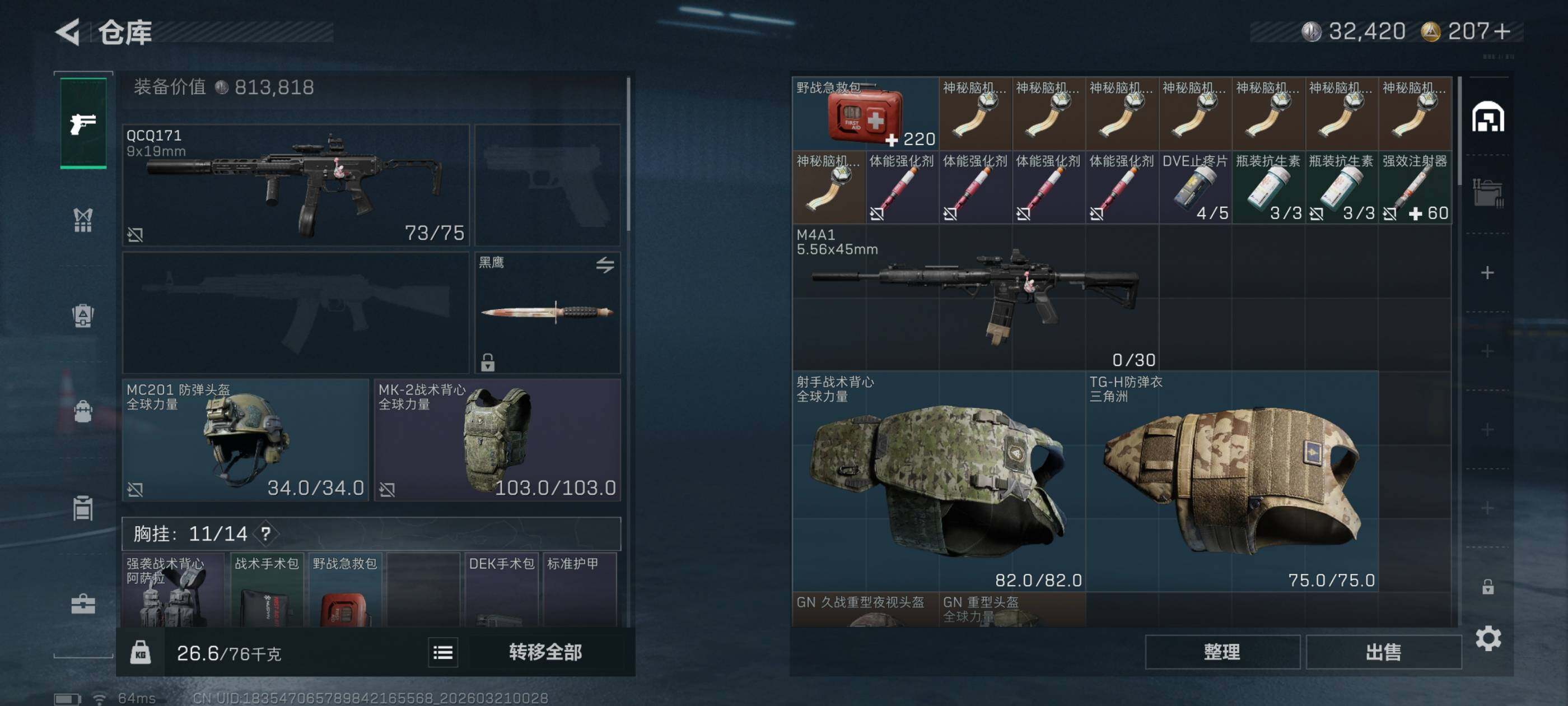Click the locked storage expansion padlock icon
The height and width of the screenshot is (706, 1568).
tap(1488, 586)
